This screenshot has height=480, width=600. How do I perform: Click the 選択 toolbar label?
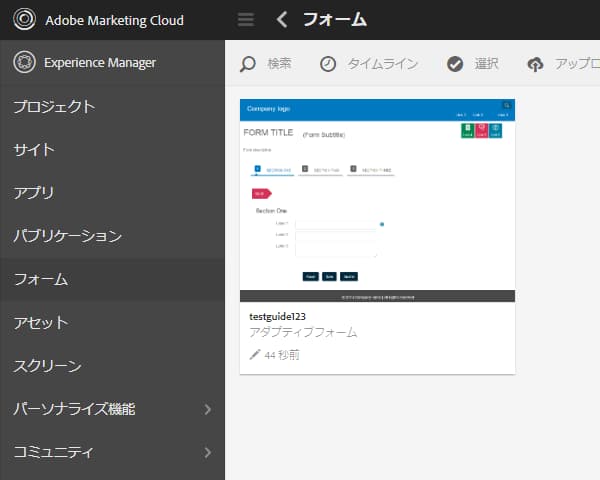click(x=486, y=64)
